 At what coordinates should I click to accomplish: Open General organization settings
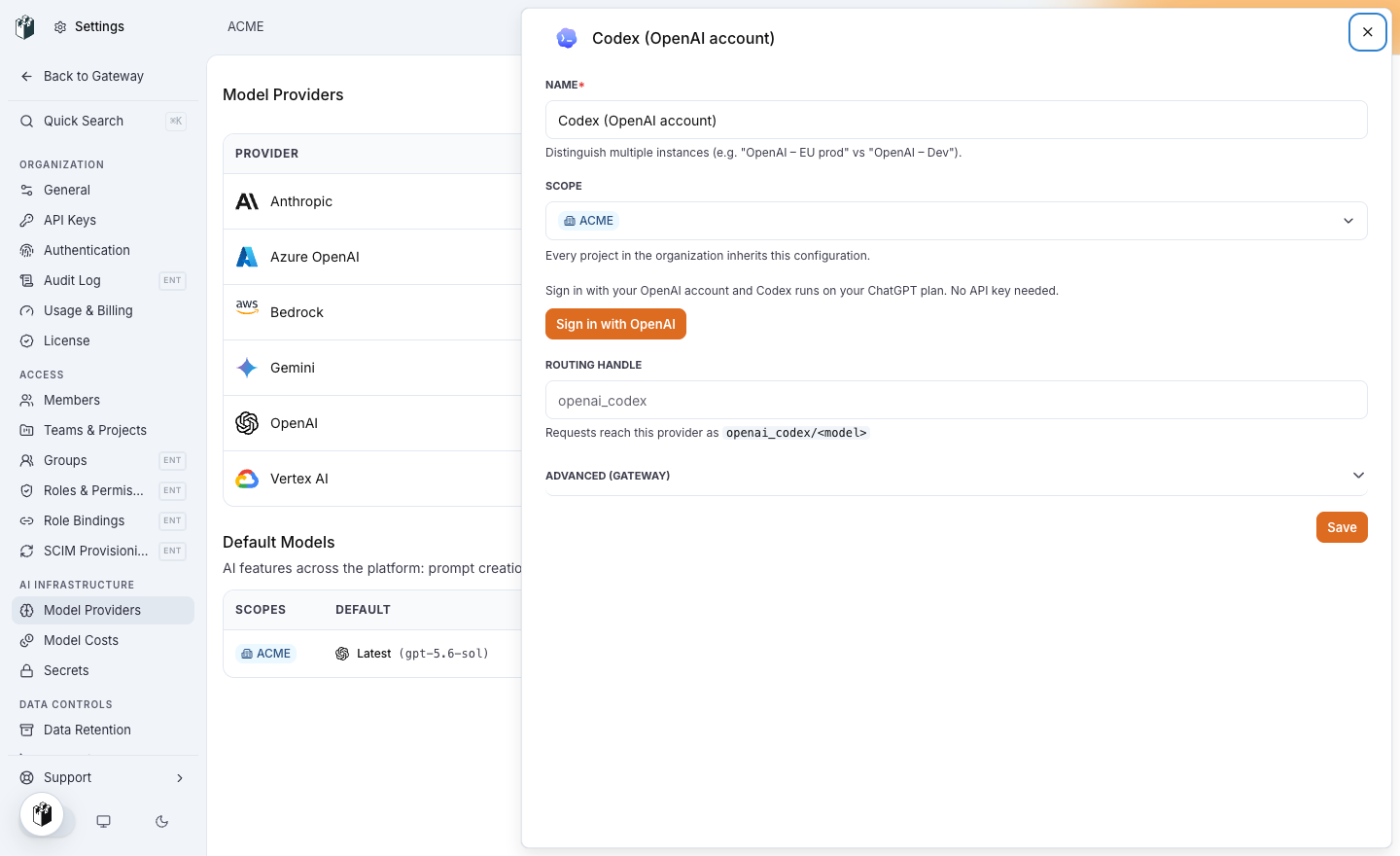(103, 191)
